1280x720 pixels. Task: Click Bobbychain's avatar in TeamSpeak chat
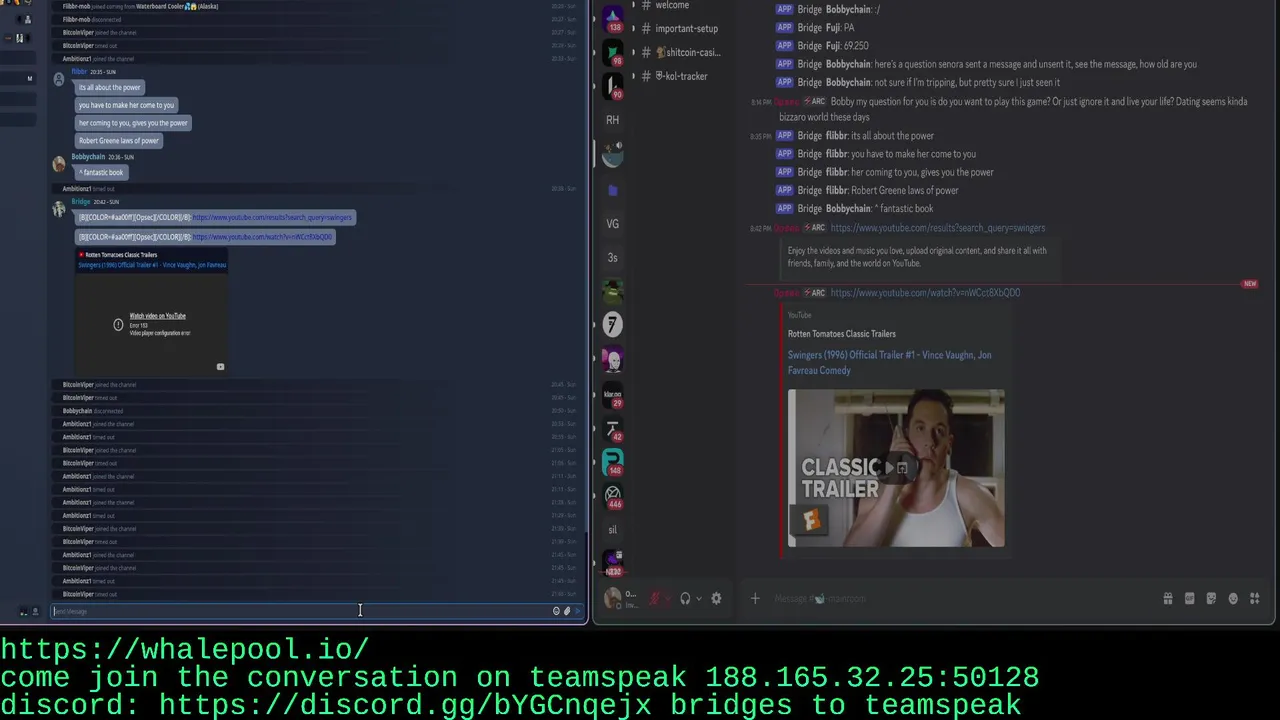(x=59, y=164)
